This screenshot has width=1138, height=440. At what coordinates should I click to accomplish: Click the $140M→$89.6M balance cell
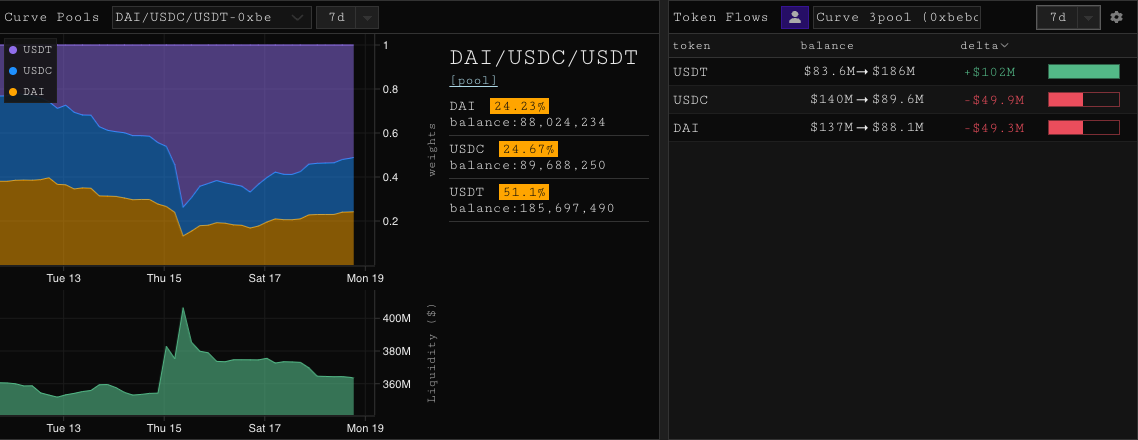pyautogui.click(x=868, y=99)
